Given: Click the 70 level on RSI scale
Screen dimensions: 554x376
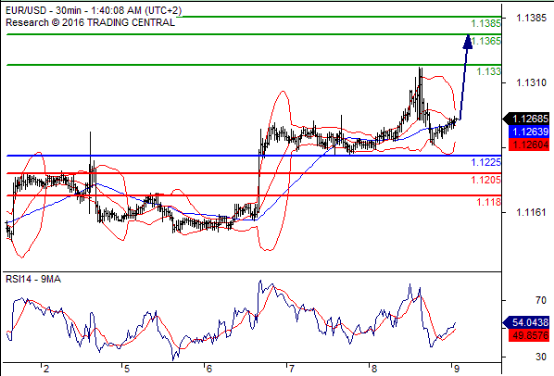Looking at the screenshot, I should tap(541, 300).
